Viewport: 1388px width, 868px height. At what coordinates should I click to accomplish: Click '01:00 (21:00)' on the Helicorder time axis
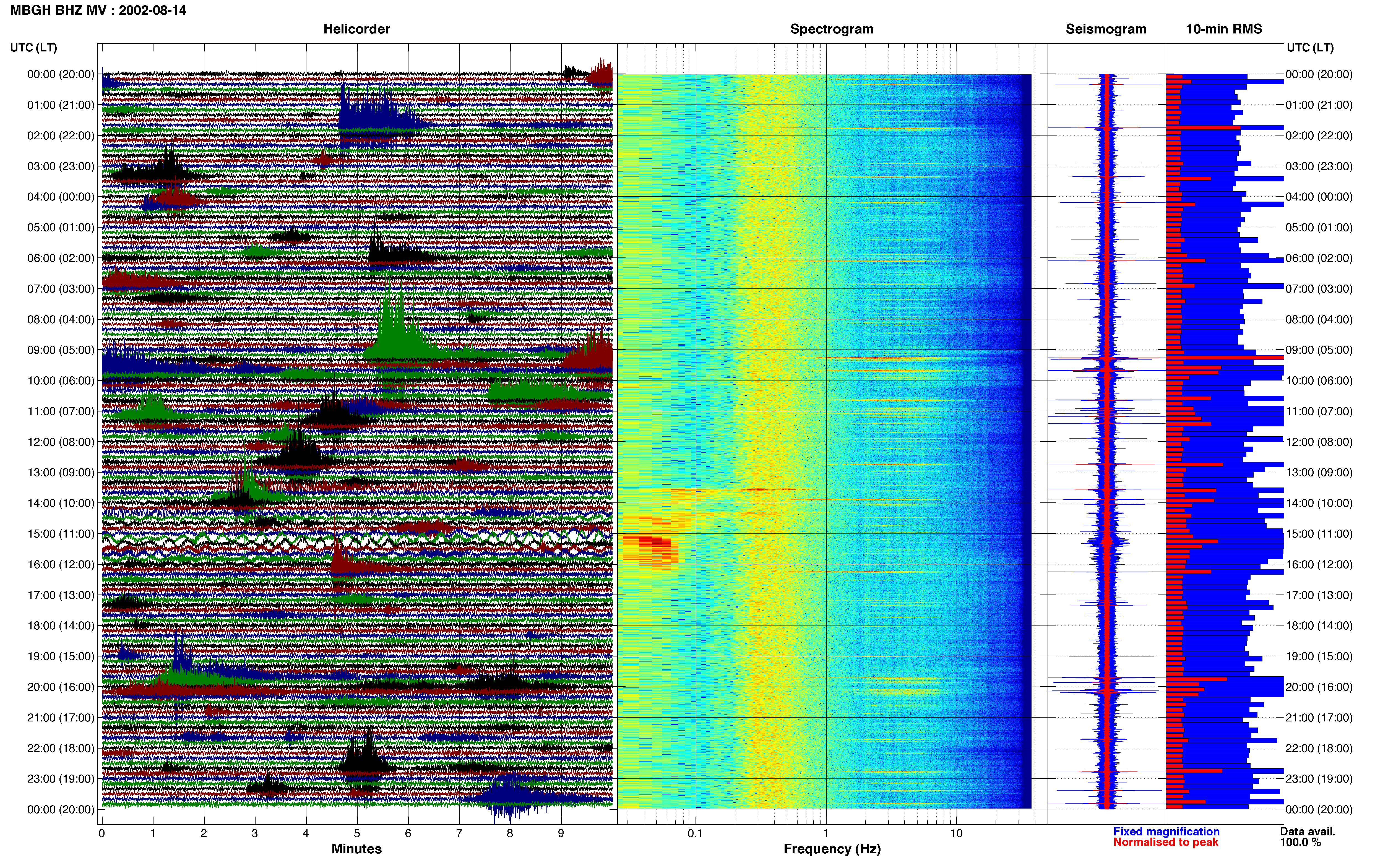click(61, 105)
